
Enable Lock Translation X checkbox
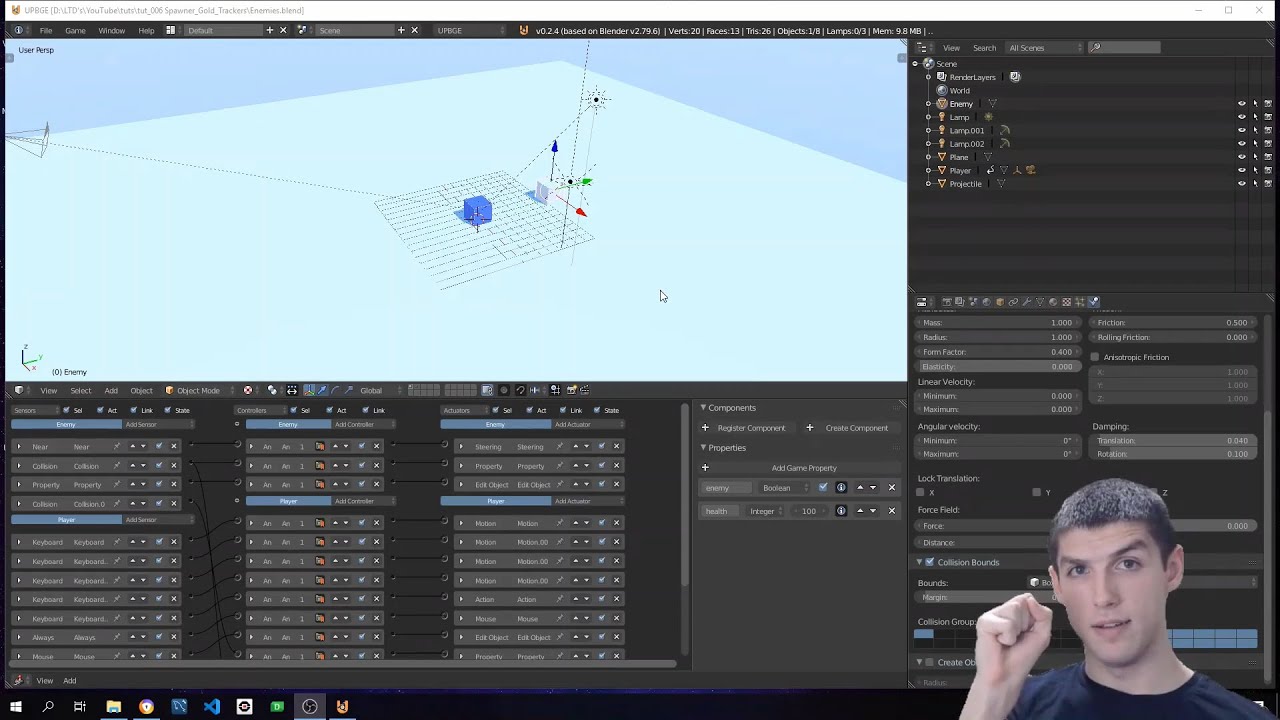click(x=920, y=492)
